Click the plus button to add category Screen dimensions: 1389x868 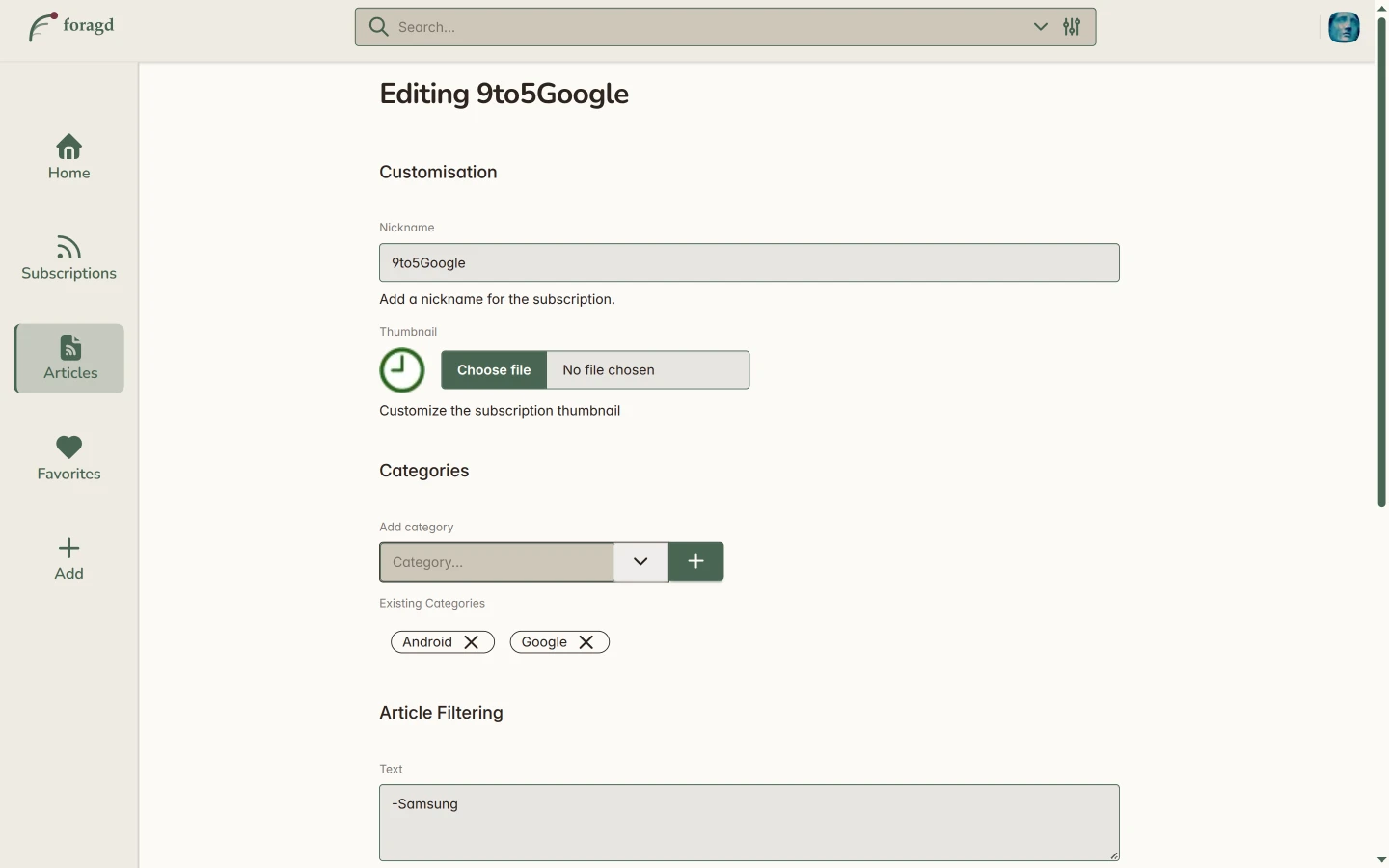pyautogui.click(x=695, y=561)
